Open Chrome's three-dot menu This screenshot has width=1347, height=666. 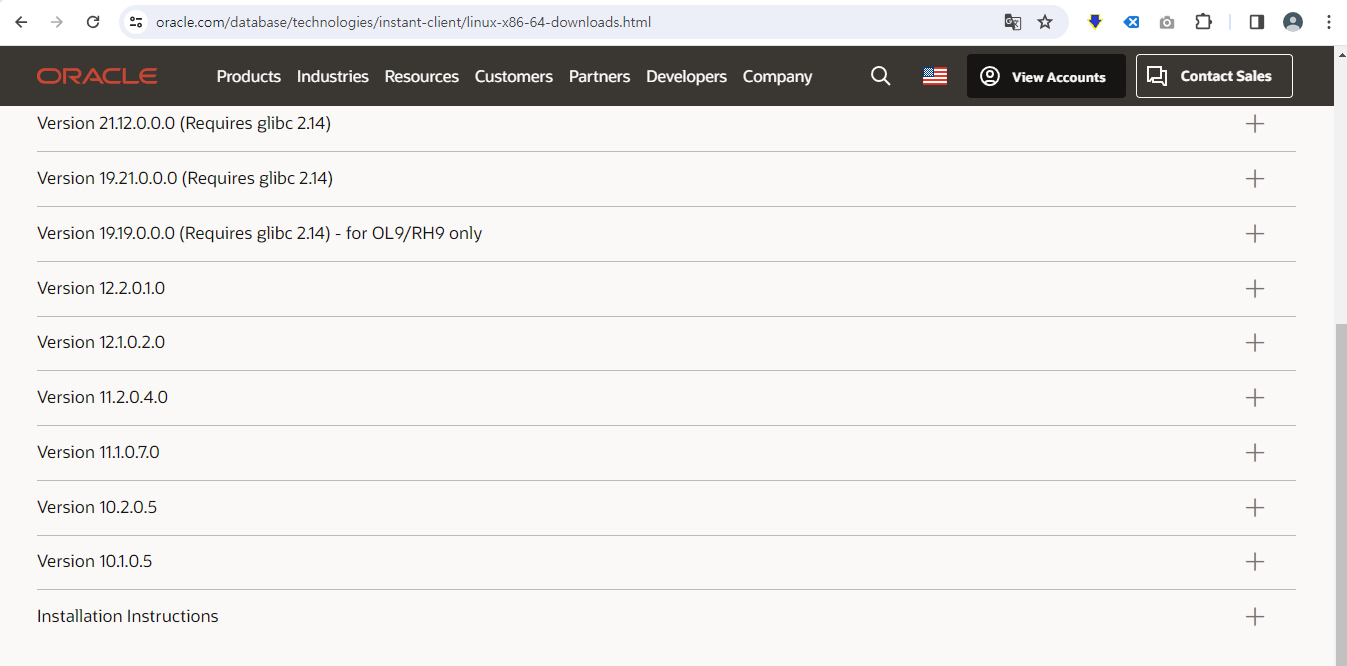pyautogui.click(x=1328, y=22)
